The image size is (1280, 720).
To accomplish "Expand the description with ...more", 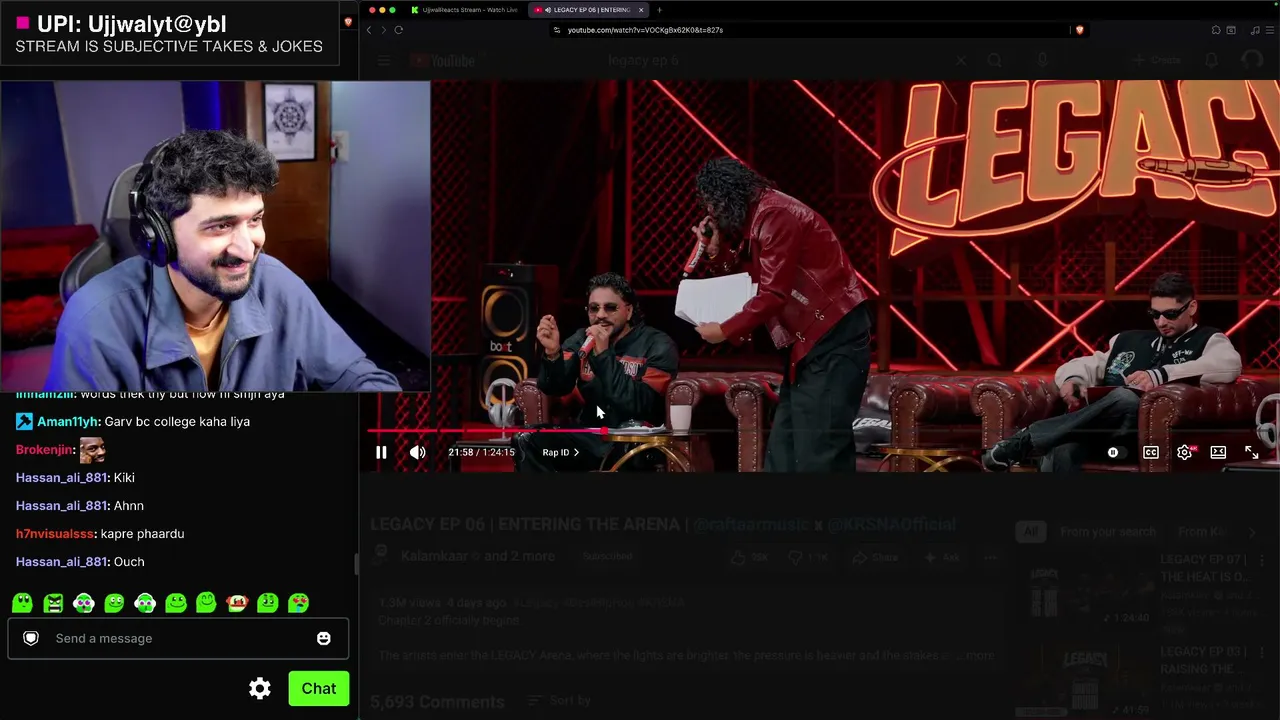I will pos(975,655).
